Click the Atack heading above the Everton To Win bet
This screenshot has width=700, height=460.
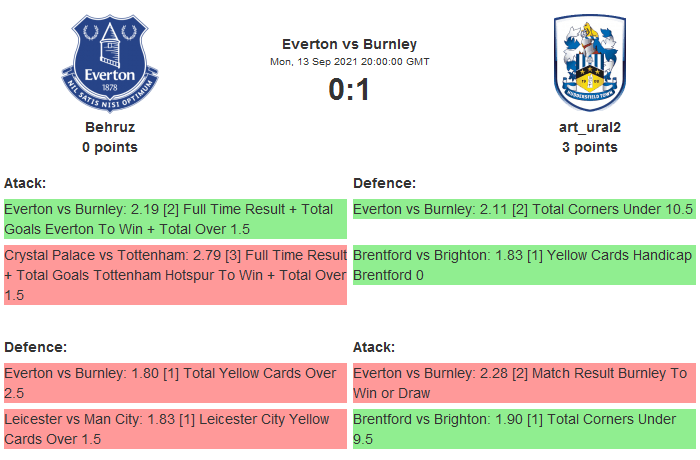26,183
